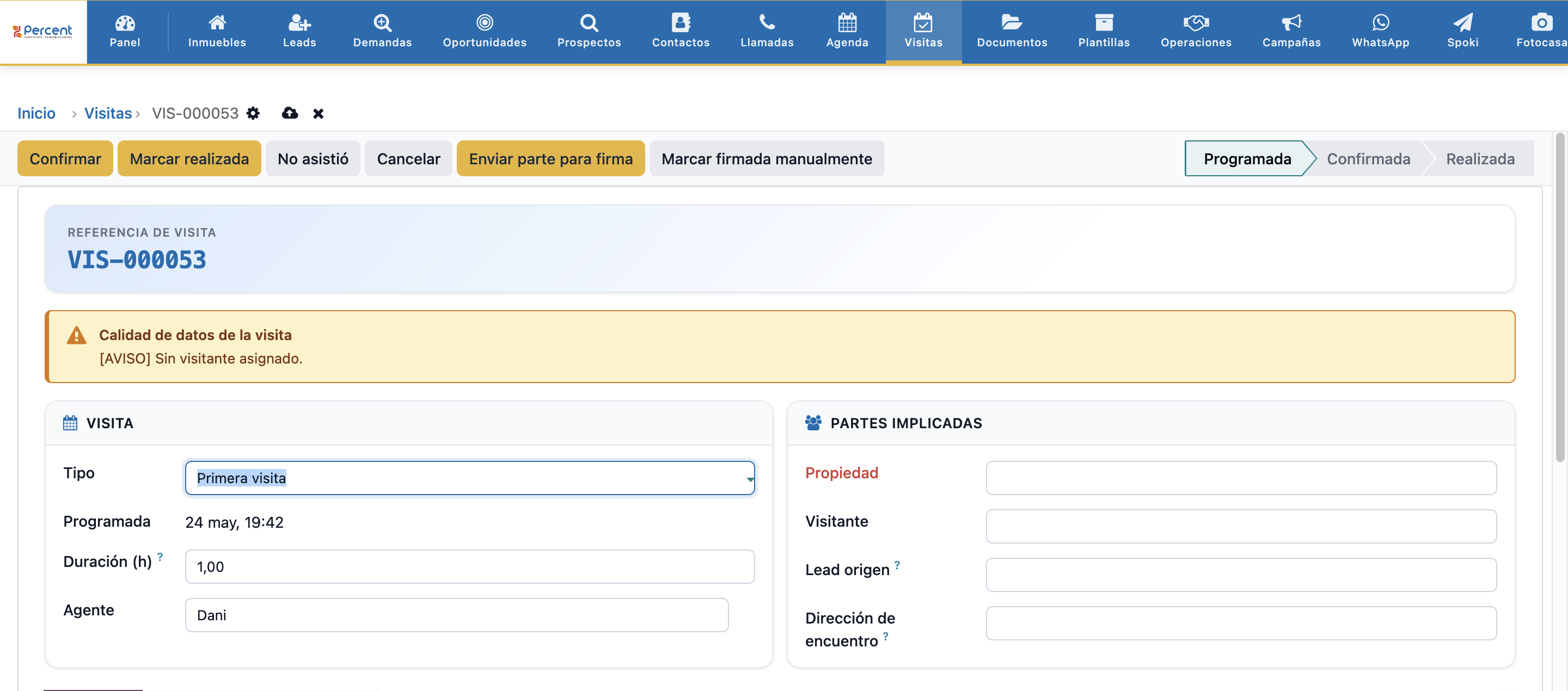Click Marcar firmada manualmente
Viewport: 1568px width, 691px height.
point(767,159)
